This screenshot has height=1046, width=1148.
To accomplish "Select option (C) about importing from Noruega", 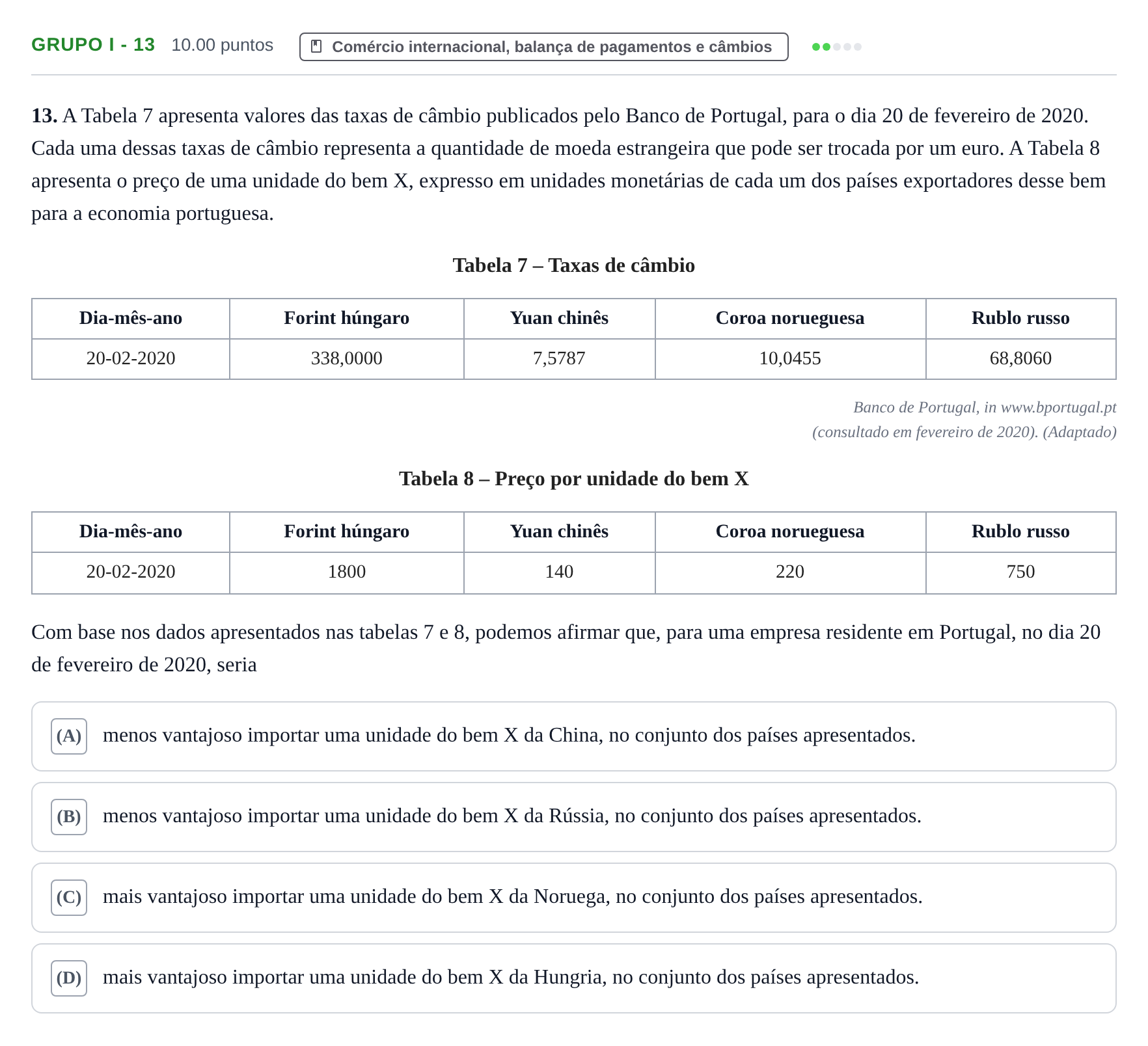I will [x=573, y=898].
